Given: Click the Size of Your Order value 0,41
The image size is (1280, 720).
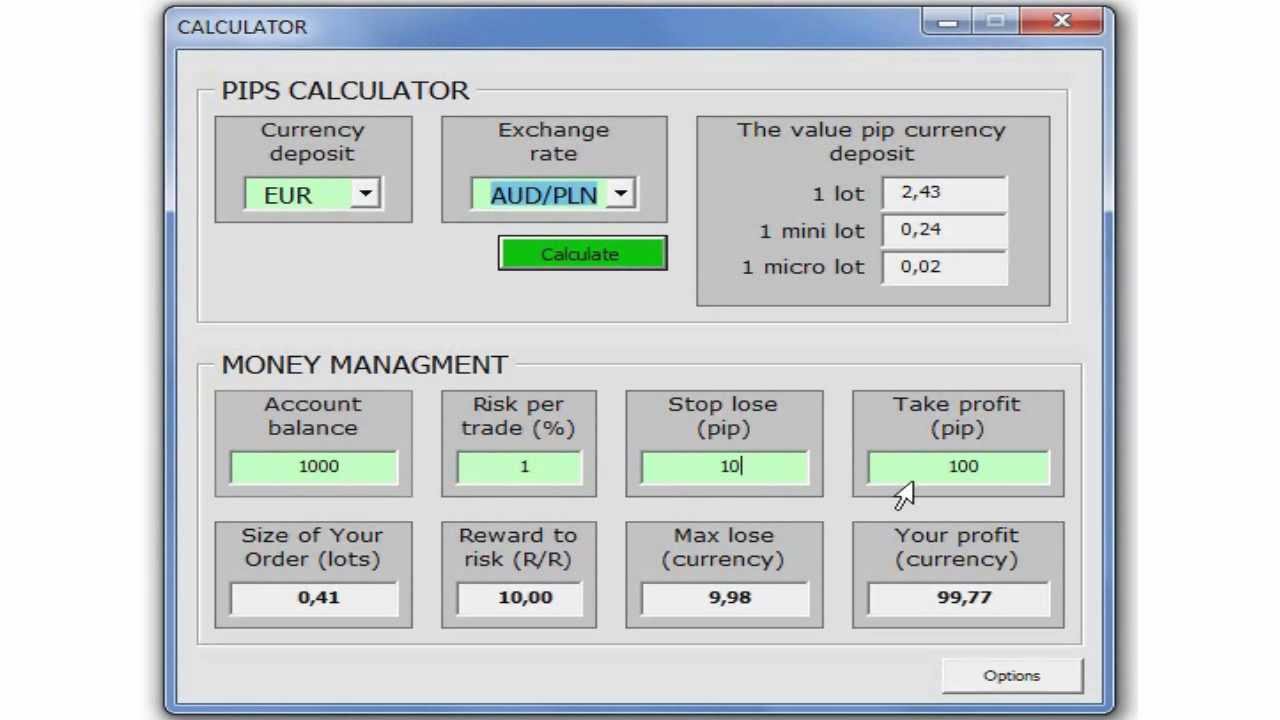Looking at the screenshot, I should (314, 598).
